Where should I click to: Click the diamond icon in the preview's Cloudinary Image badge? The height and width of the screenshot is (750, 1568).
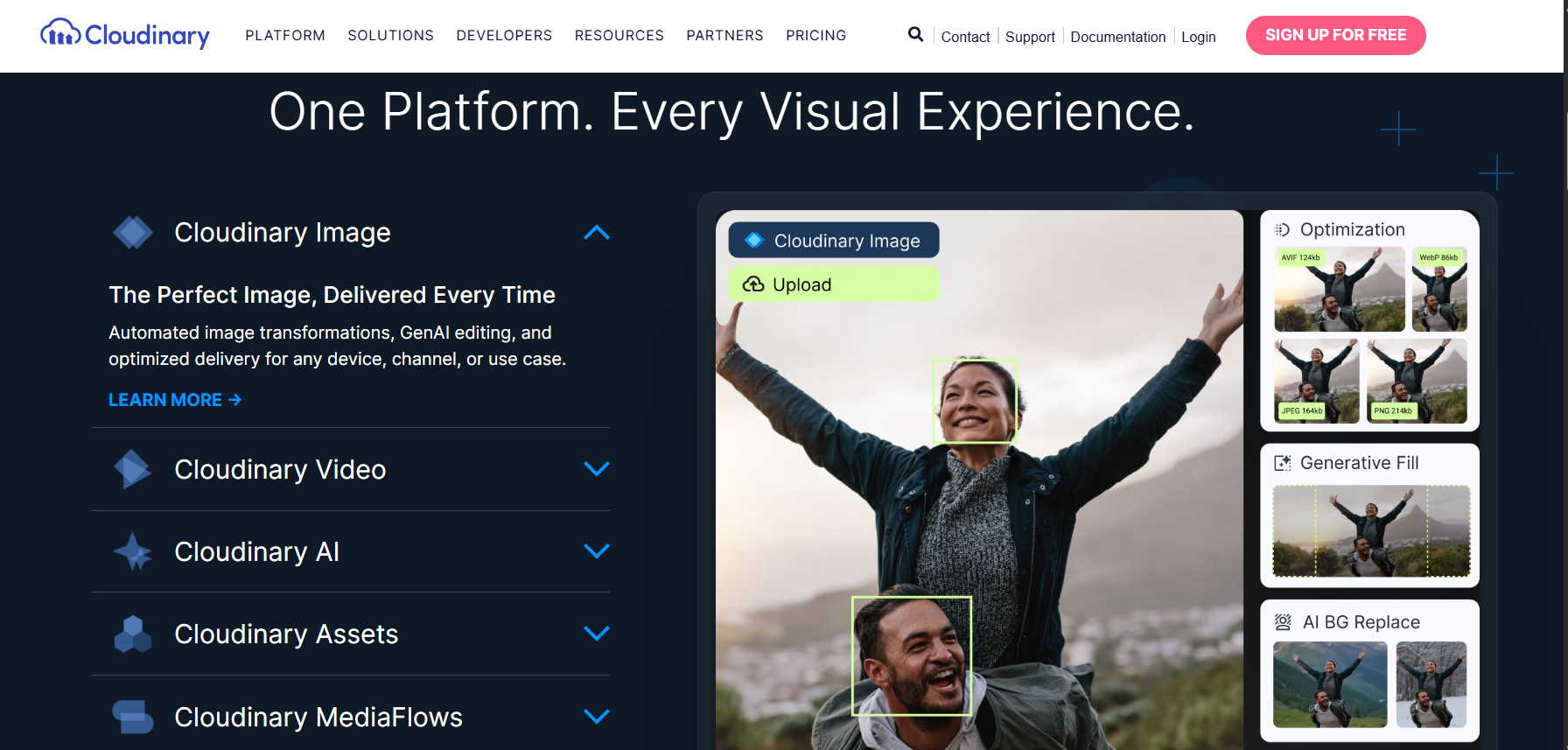coord(754,241)
